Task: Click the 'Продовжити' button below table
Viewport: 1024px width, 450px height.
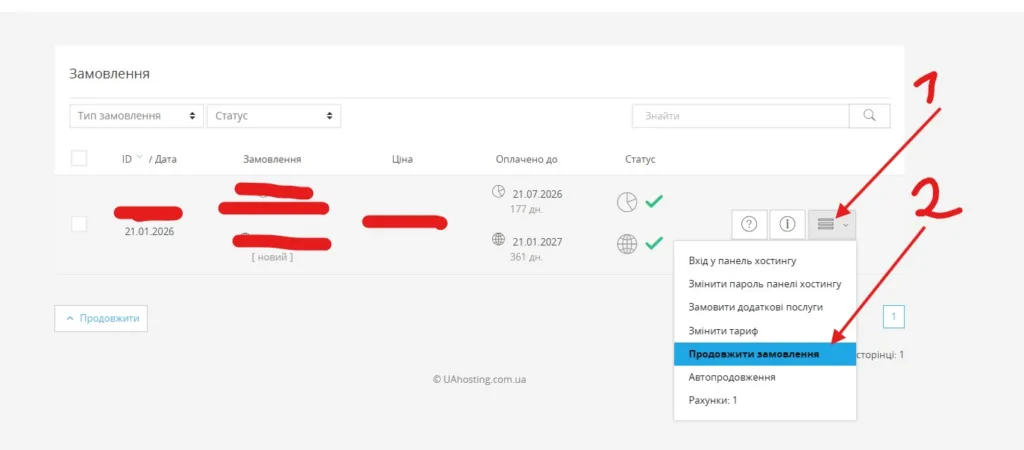Action: [101, 319]
